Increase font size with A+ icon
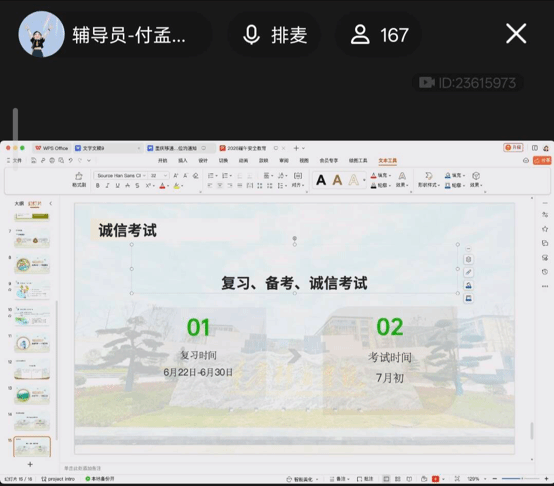 click(176, 176)
